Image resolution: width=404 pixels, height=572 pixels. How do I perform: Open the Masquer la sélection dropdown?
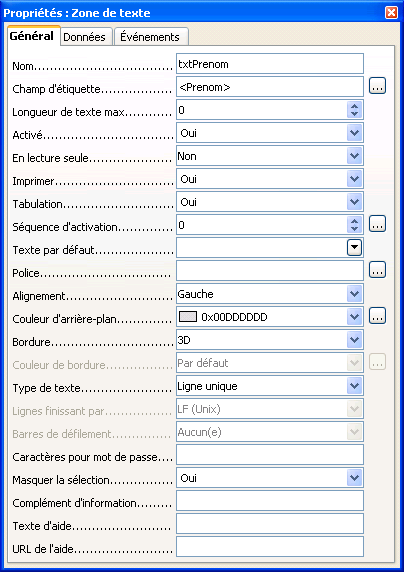point(354,478)
